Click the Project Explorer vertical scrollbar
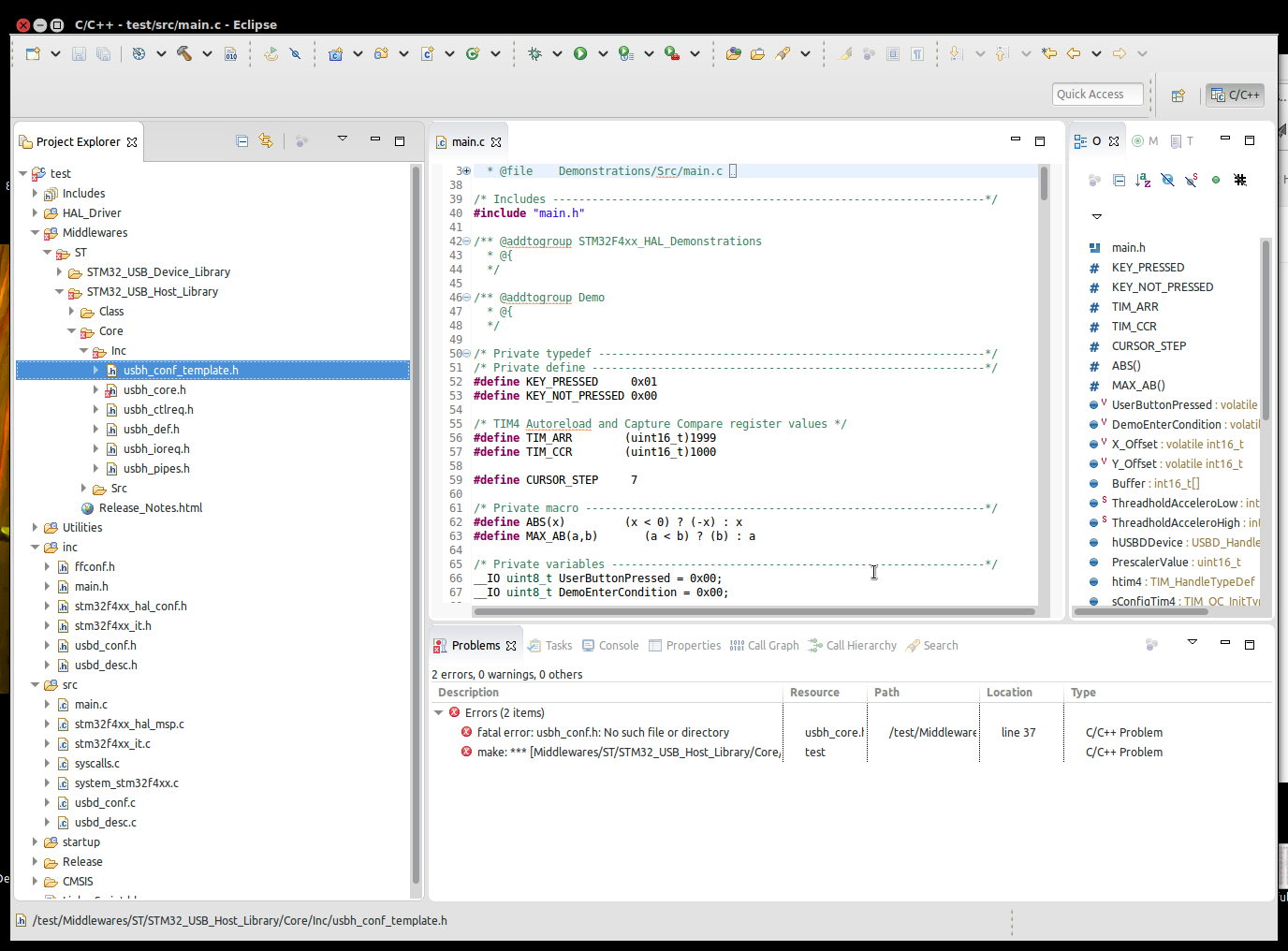This screenshot has height=951, width=1288. click(x=416, y=524)
